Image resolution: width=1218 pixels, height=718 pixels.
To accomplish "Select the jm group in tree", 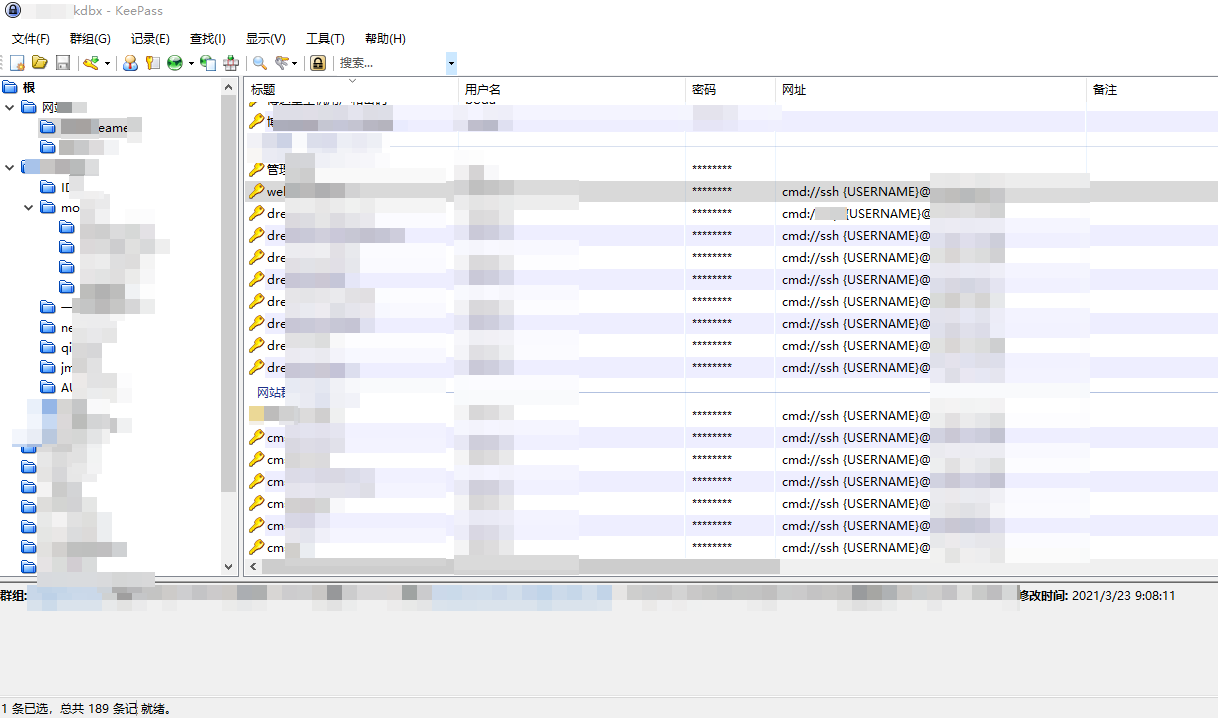I will [x=67, y=367].
